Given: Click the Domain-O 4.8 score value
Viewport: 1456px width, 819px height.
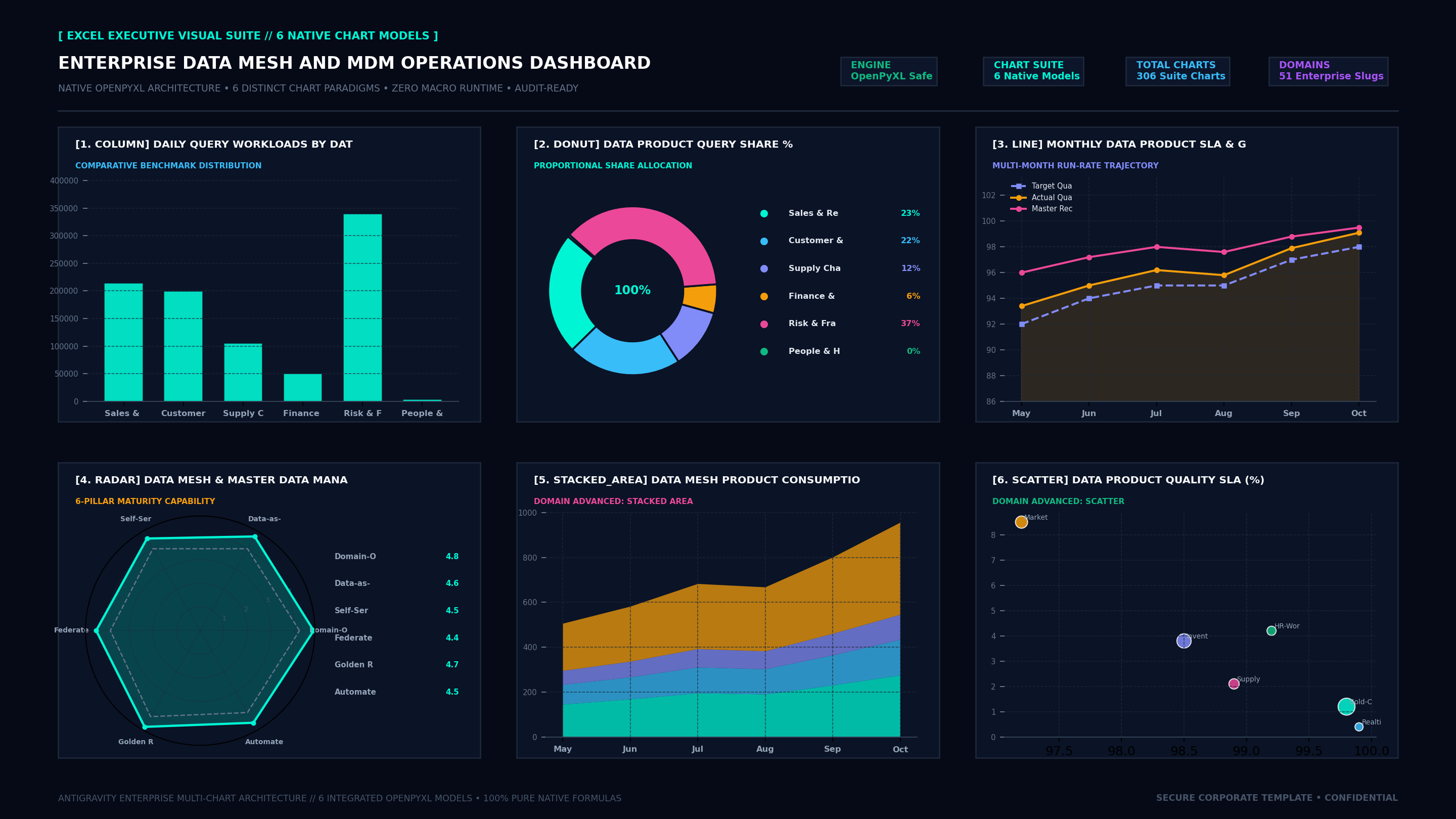Looking at the screenshot, I should [452, 557].
